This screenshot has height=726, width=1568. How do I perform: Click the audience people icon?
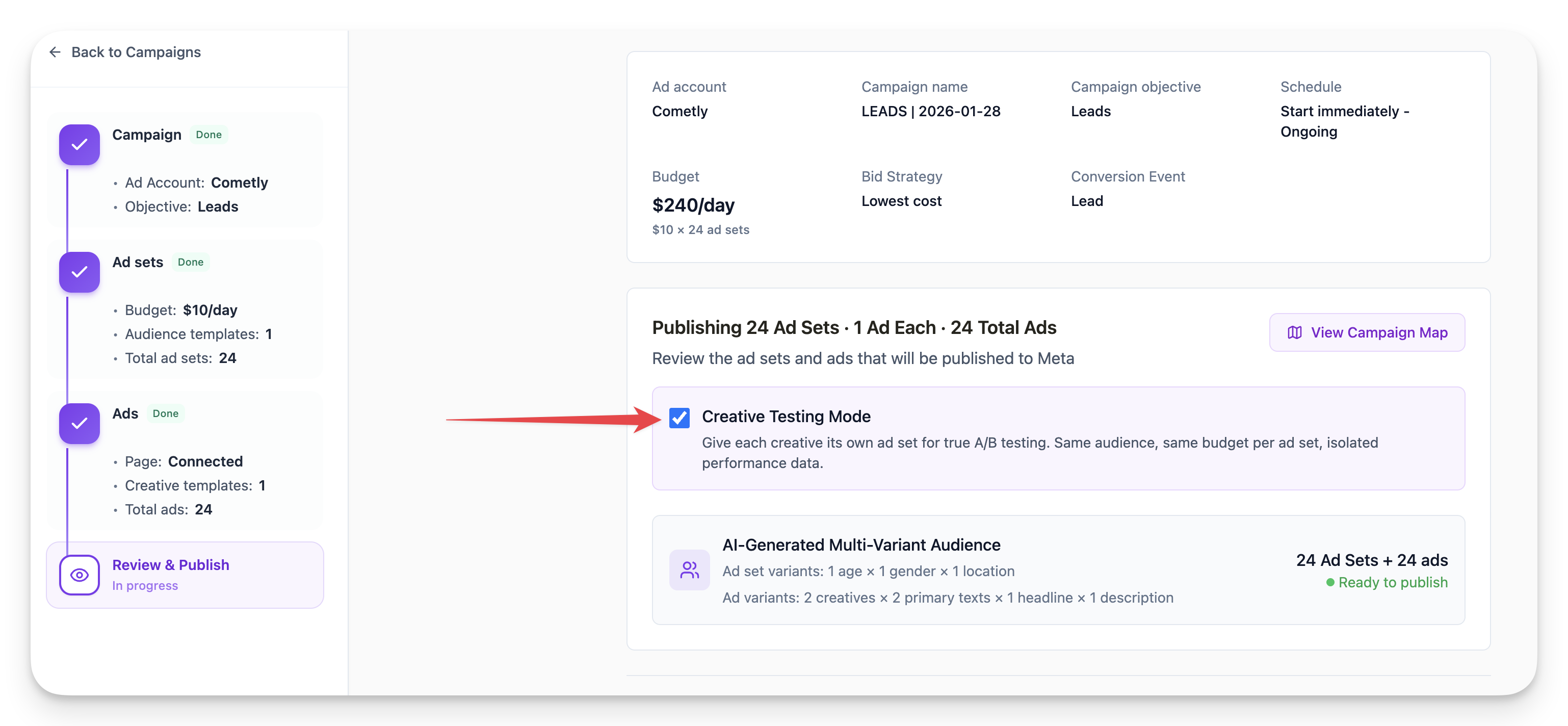pyautogui.click(x=689, y=570)
